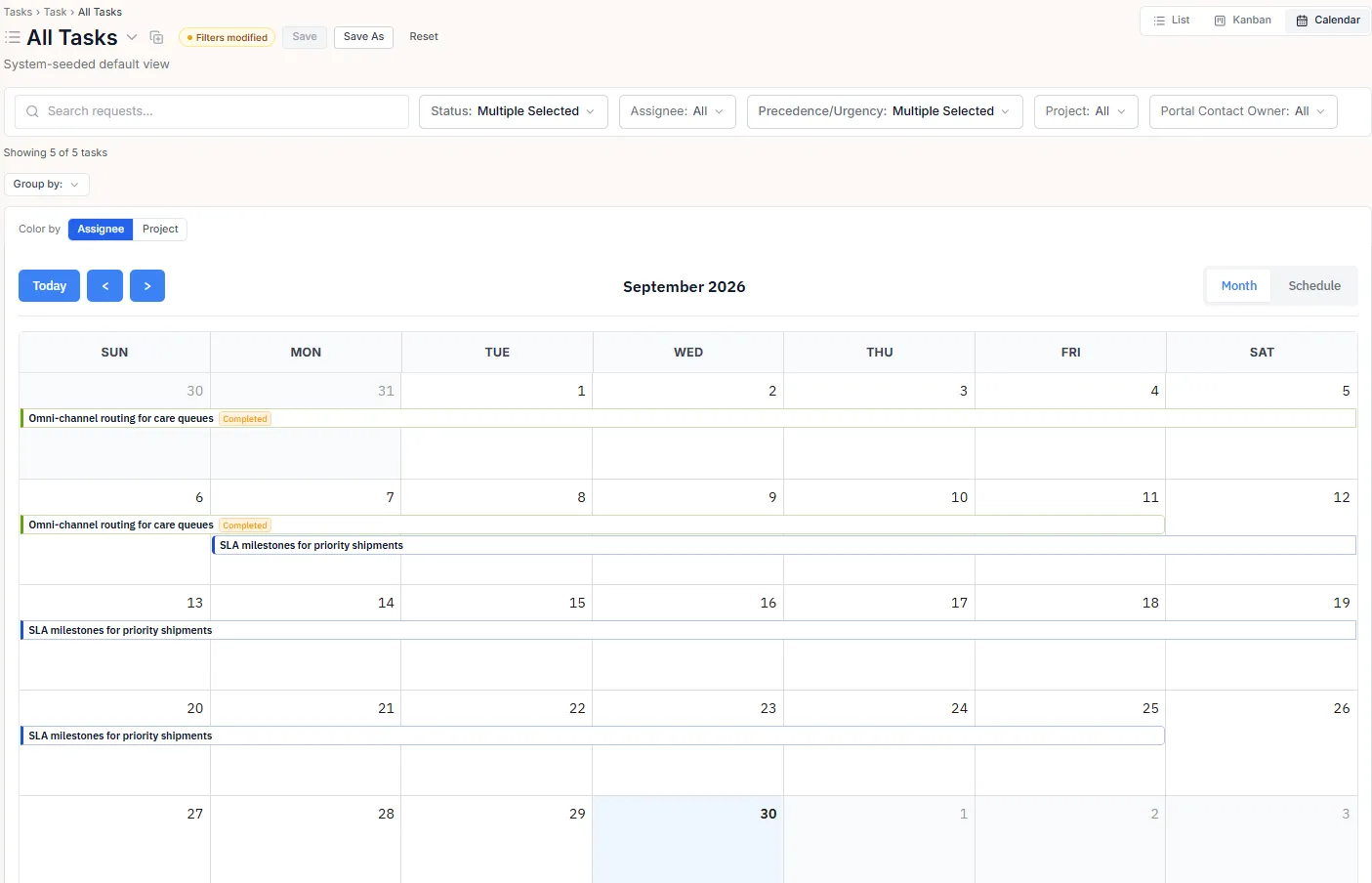Screen dimensions: 1372x883
Task: Click the Kanban board icon
Action: tap(1220, 21)
